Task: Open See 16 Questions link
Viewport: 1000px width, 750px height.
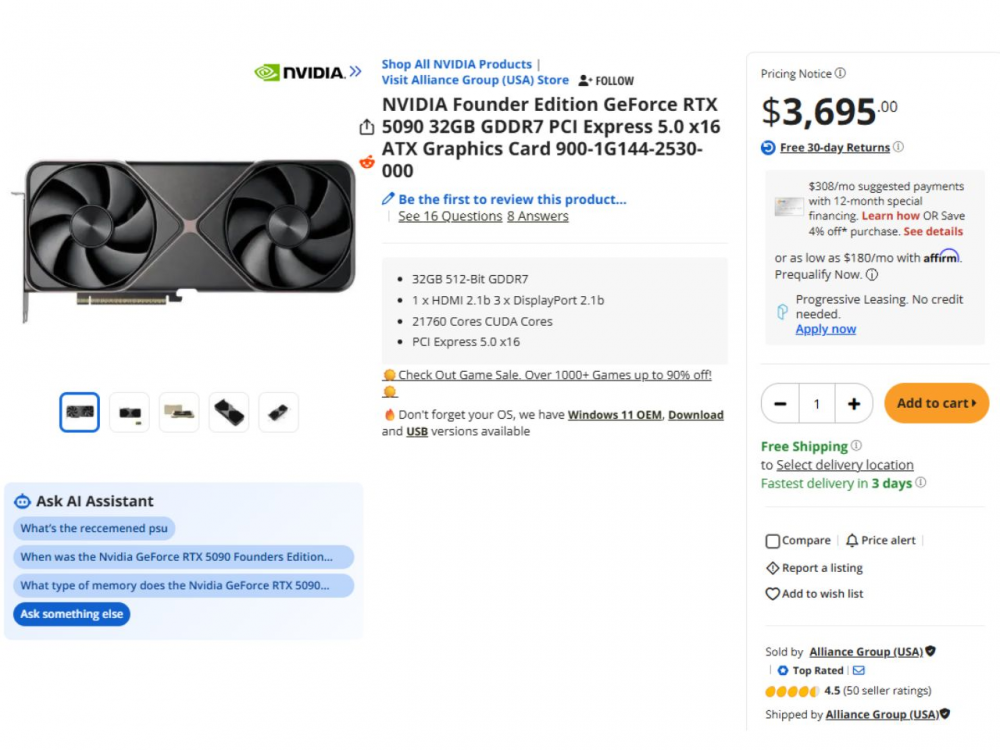Action: [x=450, y=216]
